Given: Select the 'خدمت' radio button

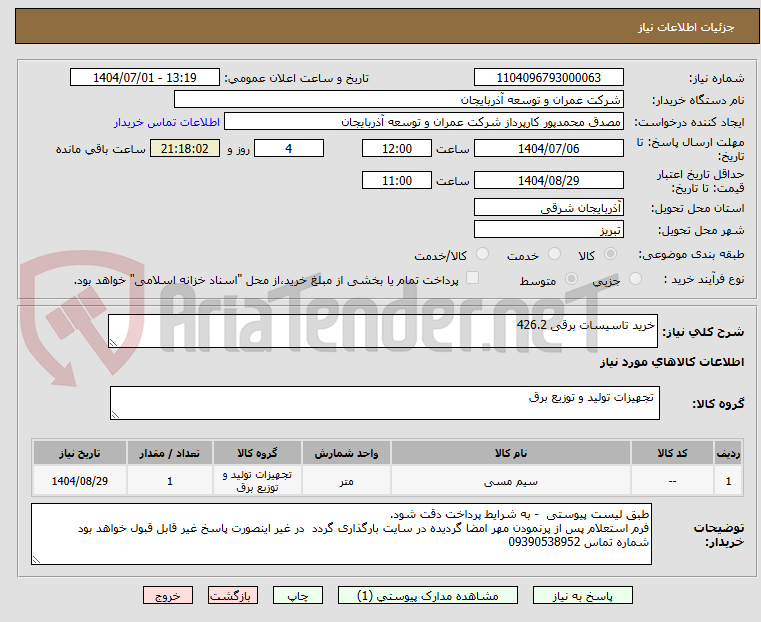Looking at the screenshot, I should (x=554, y=254).
